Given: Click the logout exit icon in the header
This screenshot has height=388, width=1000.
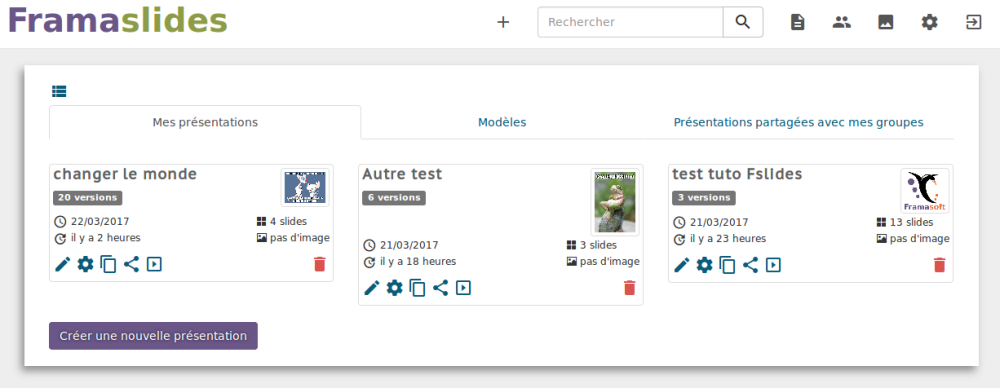Looking at the screenshot, I should point(973,22).
